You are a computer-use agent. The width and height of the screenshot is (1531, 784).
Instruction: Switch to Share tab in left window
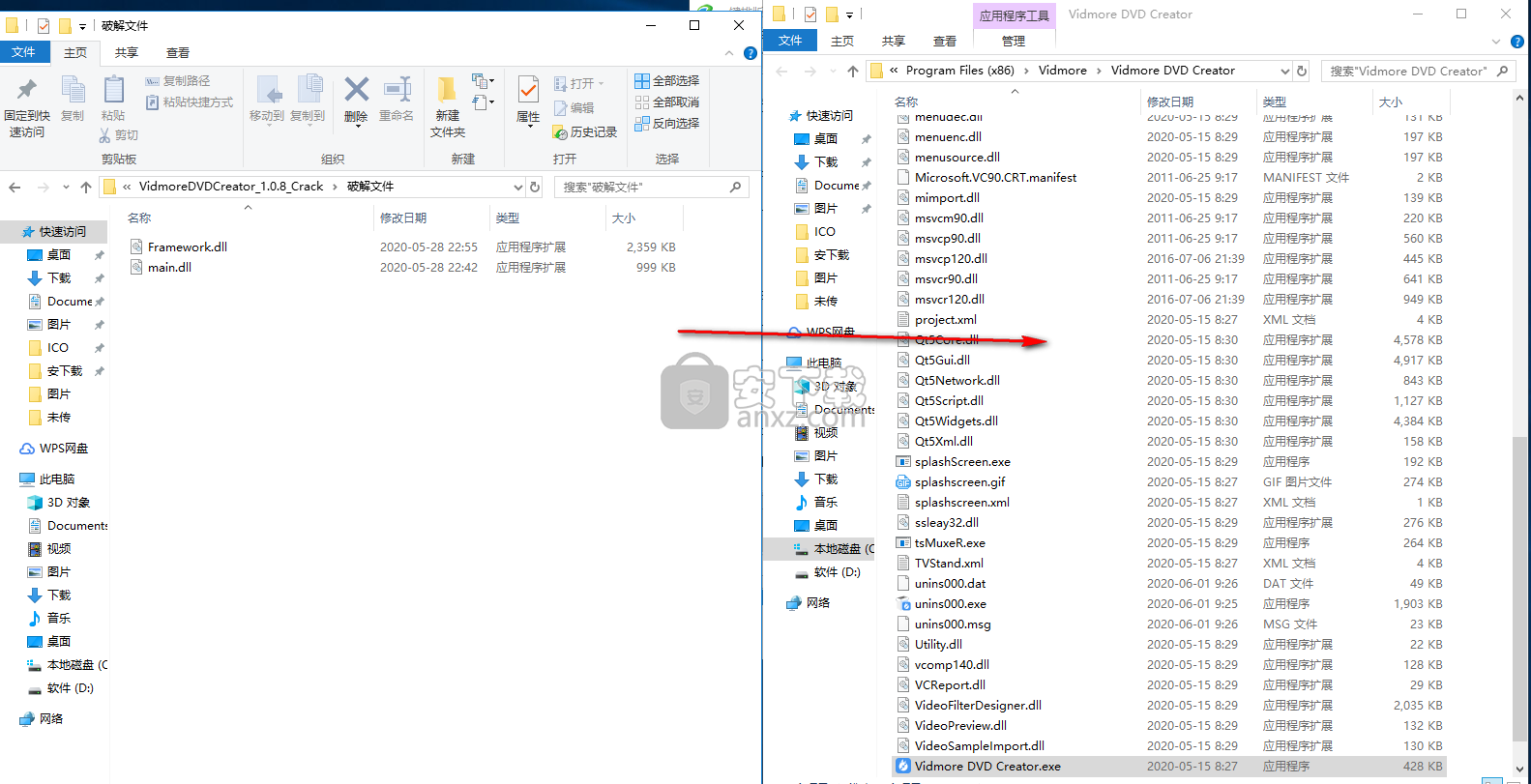click(x=126, y=53)
